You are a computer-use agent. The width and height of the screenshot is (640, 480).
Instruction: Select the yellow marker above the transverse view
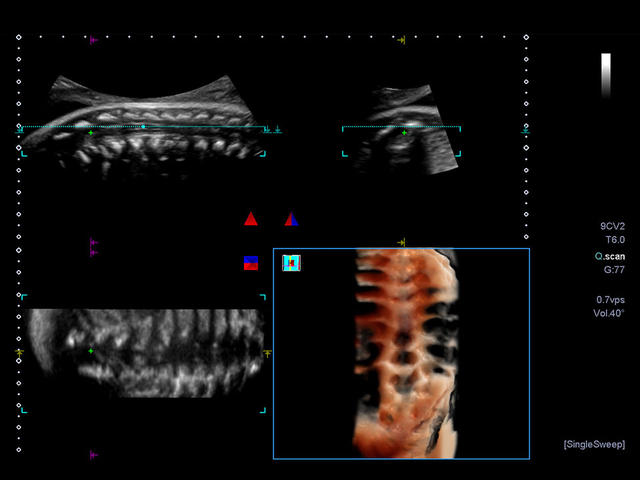401,40
